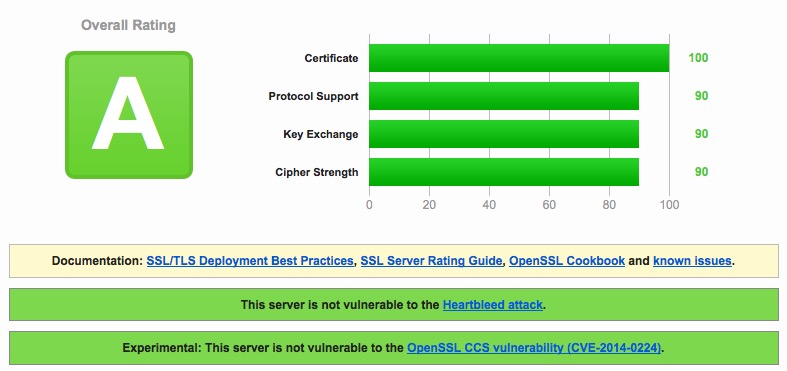
Task: Open OpenSSL CCS vulnerability CVE-2014-0224 link
Action: coord(534,348)
